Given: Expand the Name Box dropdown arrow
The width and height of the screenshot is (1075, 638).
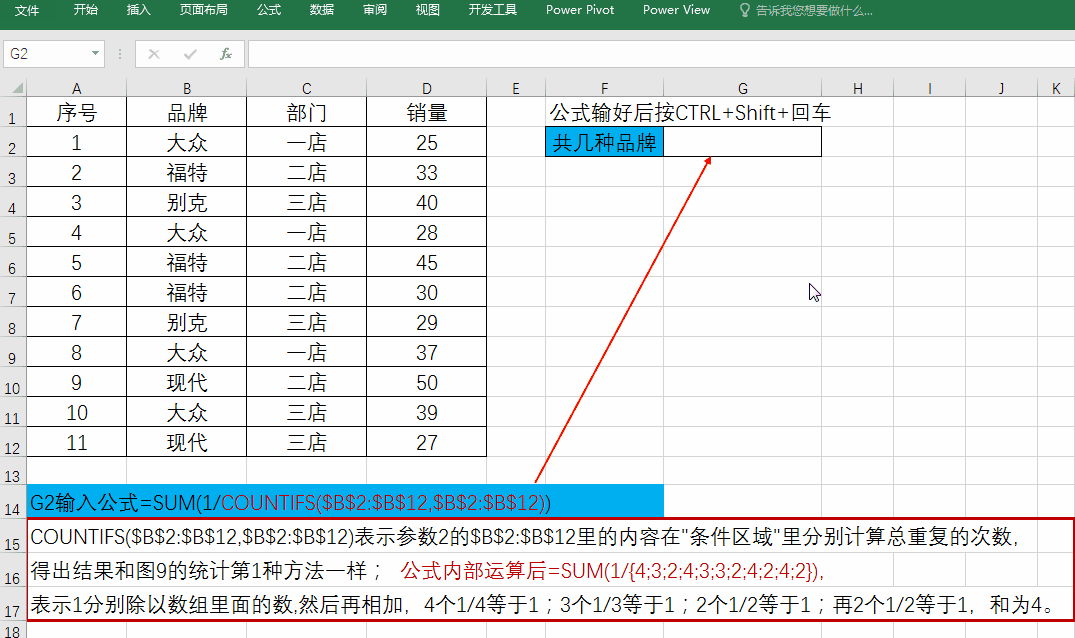Looking at the screenshot, I should click(x=95, y=53).
